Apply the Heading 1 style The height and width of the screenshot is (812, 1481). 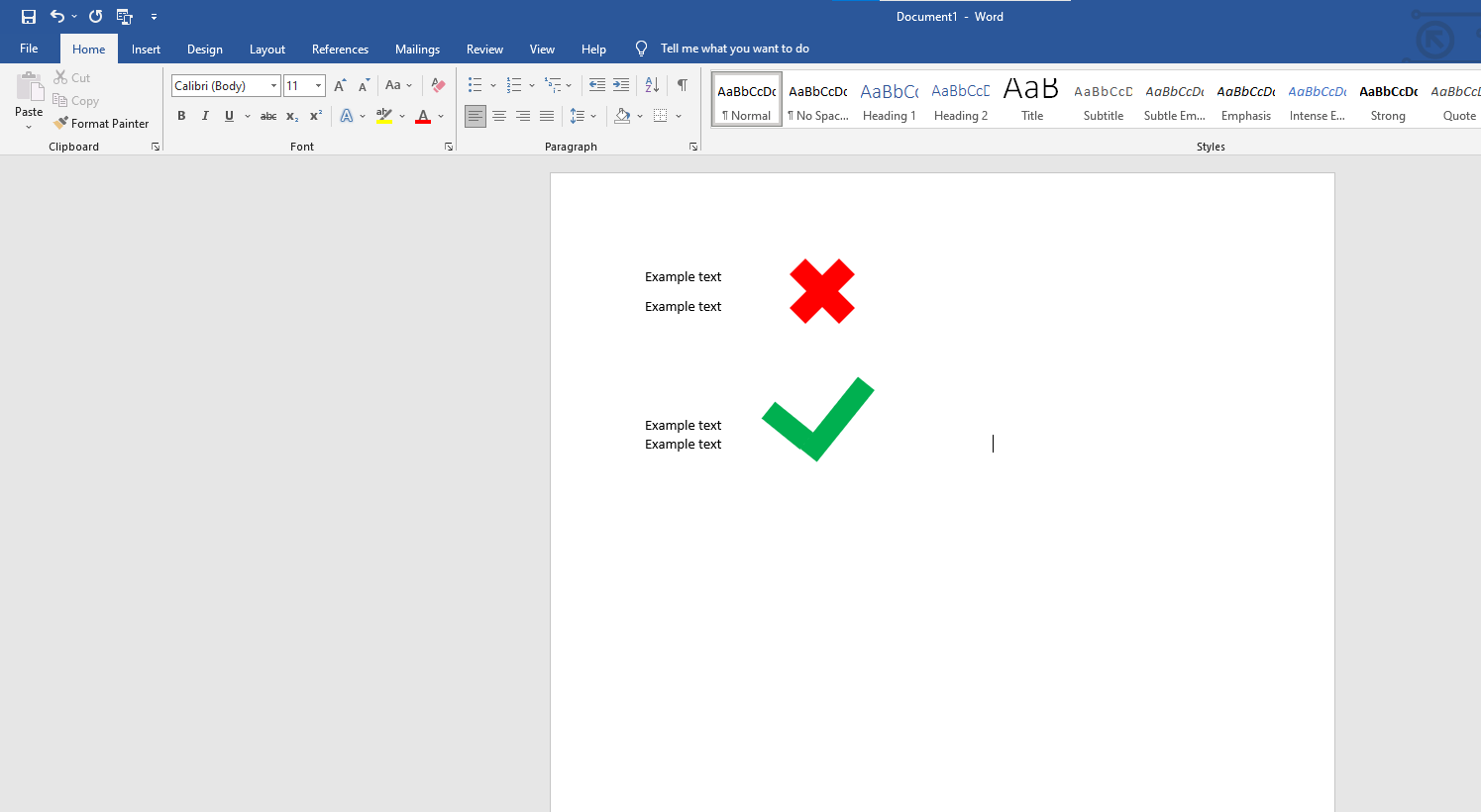pyautogui.click(x=890, y=99)
